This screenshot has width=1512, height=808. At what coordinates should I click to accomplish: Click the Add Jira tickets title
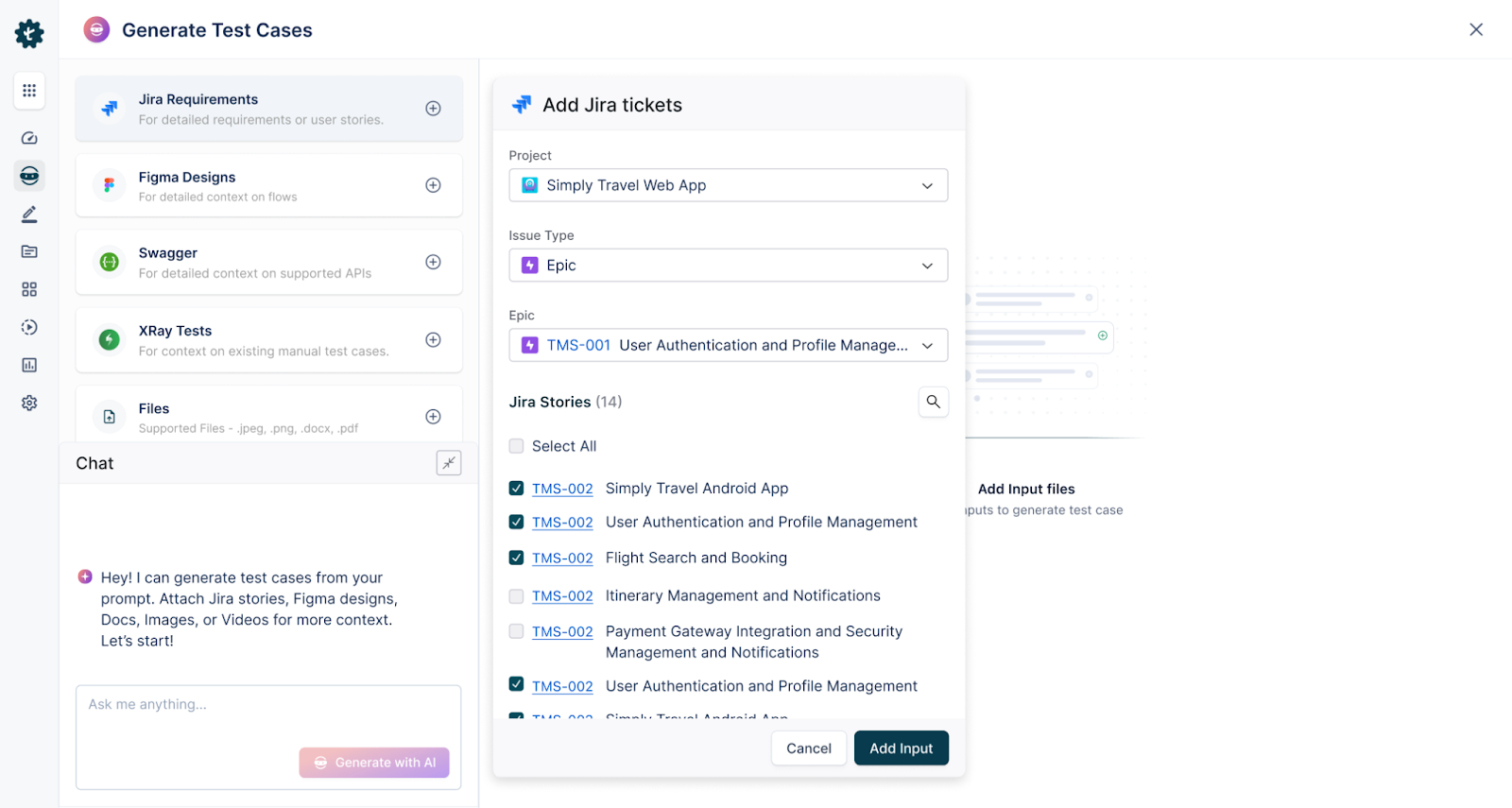point(612,105)
